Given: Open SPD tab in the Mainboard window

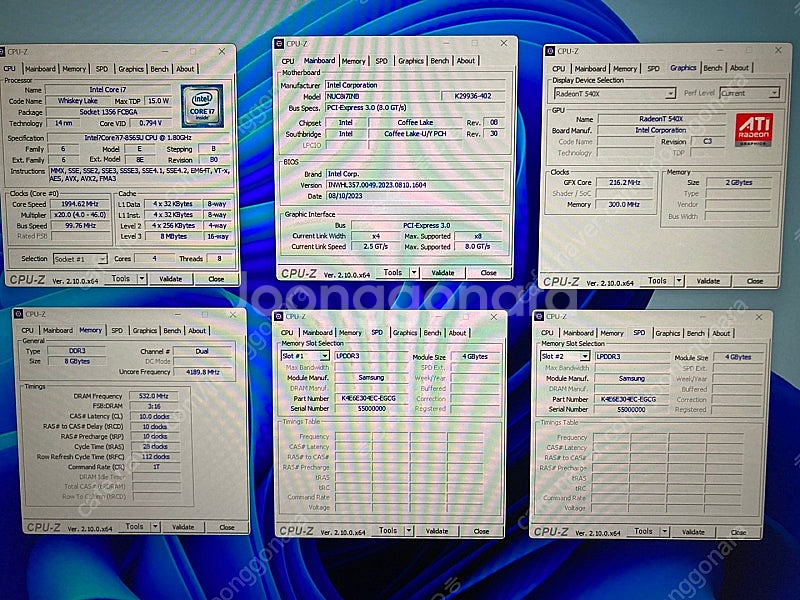Looking at the screenshot, I should pyautogui.click(x=382, y=61).
